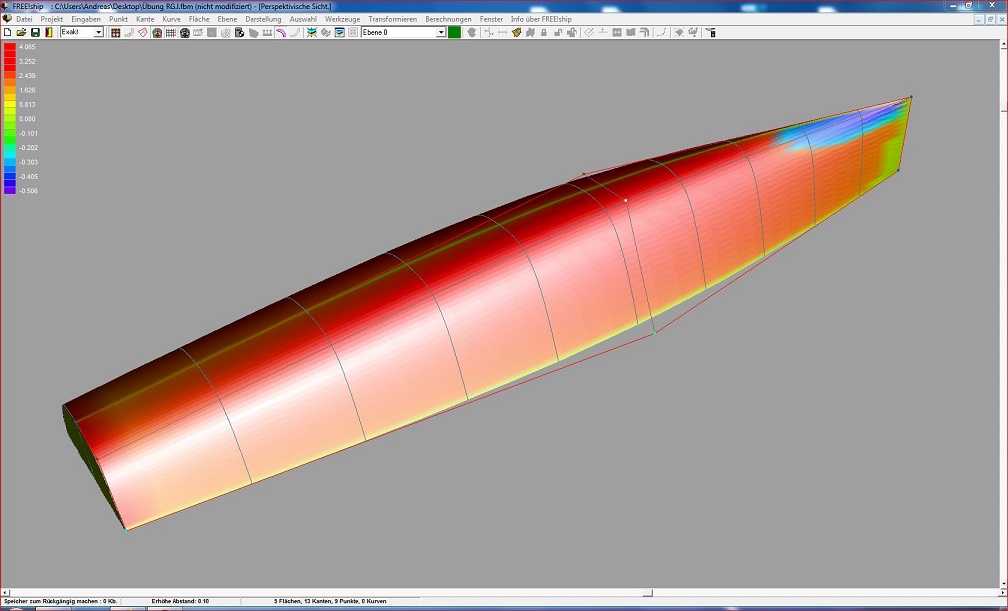The width and height of the screenshot is (1008, 611).
Task: Click the green layer color swatch
Action: [x=455, y=33]
